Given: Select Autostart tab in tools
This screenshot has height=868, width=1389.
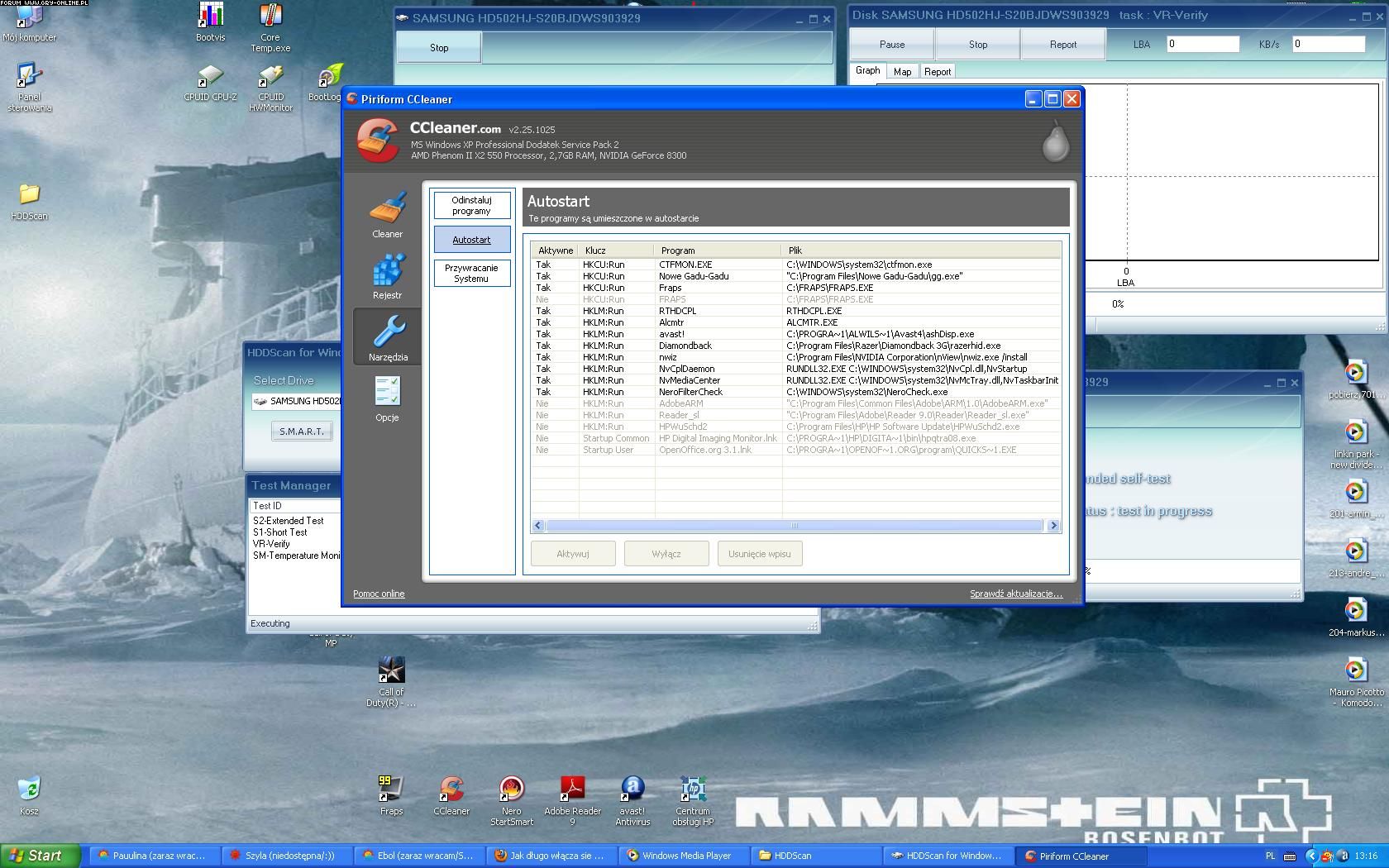Looking at the screenshot, I should point(471,240).
